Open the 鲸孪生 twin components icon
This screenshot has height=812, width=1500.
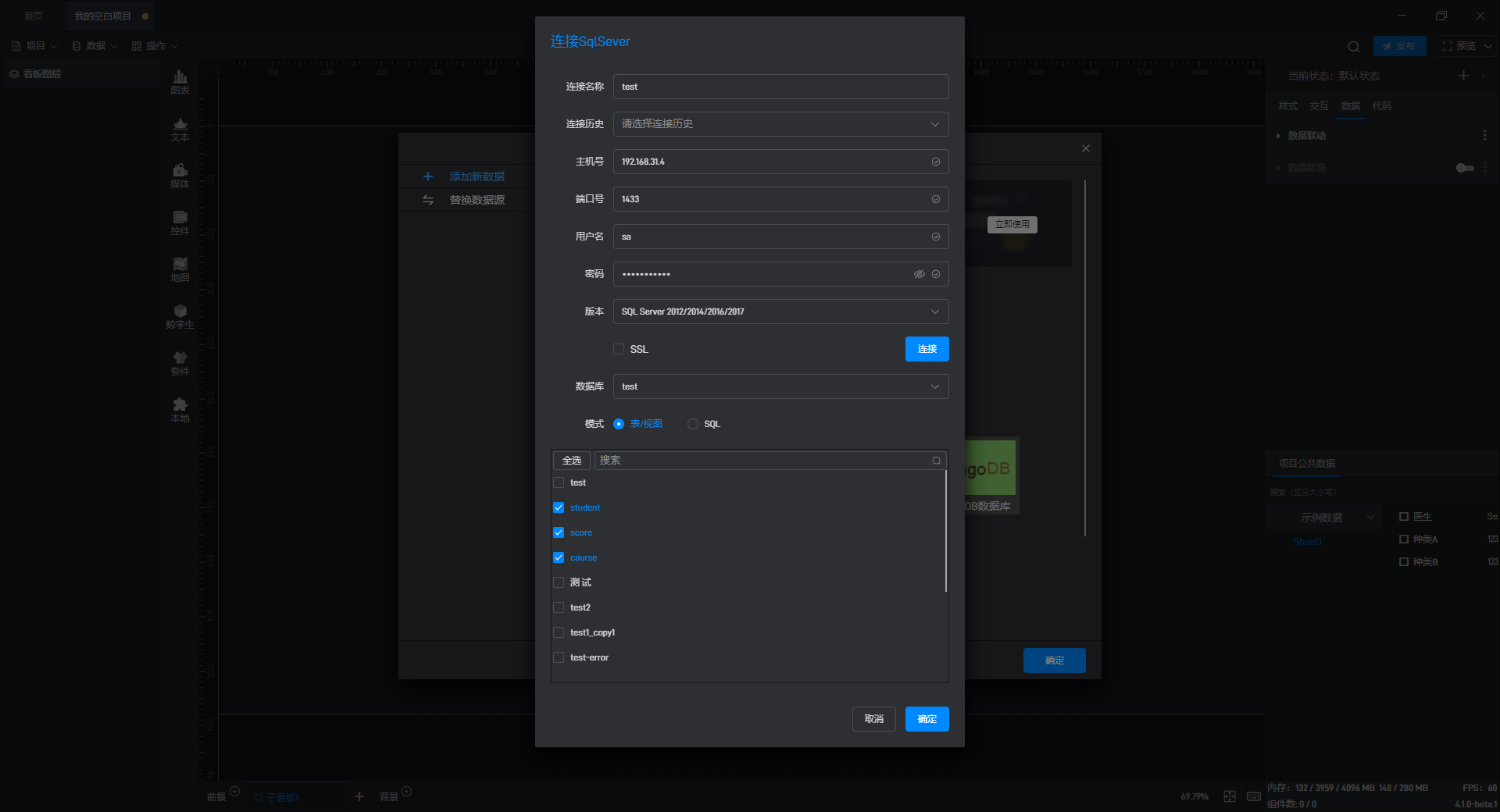coord(180,316)
